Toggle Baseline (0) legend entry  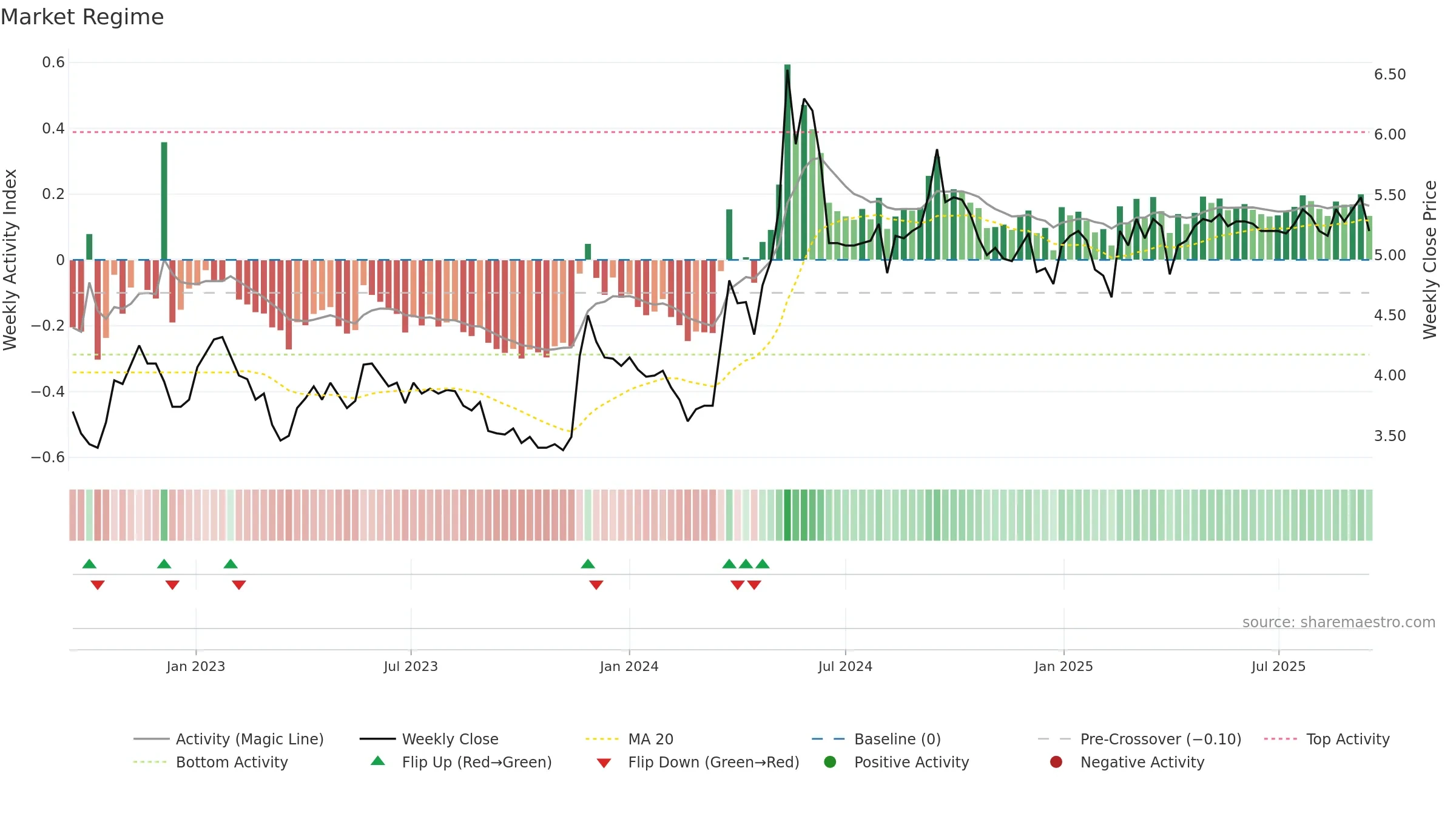(876, 739)
